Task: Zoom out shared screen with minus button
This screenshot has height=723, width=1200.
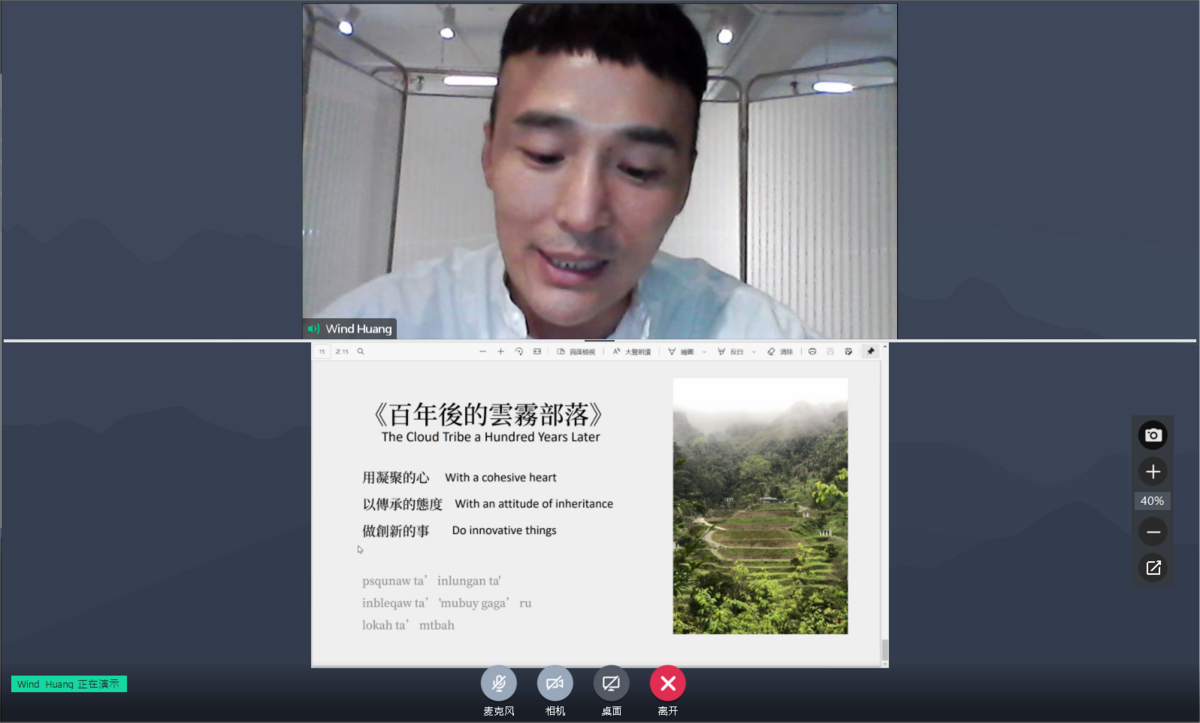Action: click(1153, 531)
